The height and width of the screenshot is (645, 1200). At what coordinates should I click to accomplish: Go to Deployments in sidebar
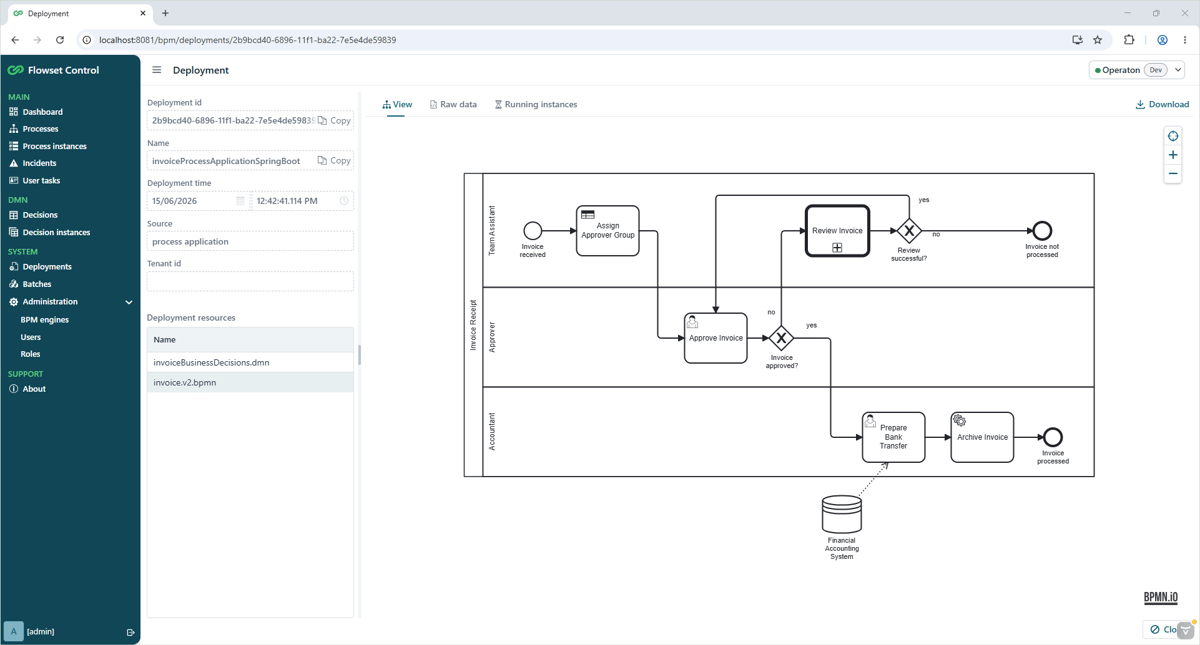pyautogui.click(x=47, y=267)
